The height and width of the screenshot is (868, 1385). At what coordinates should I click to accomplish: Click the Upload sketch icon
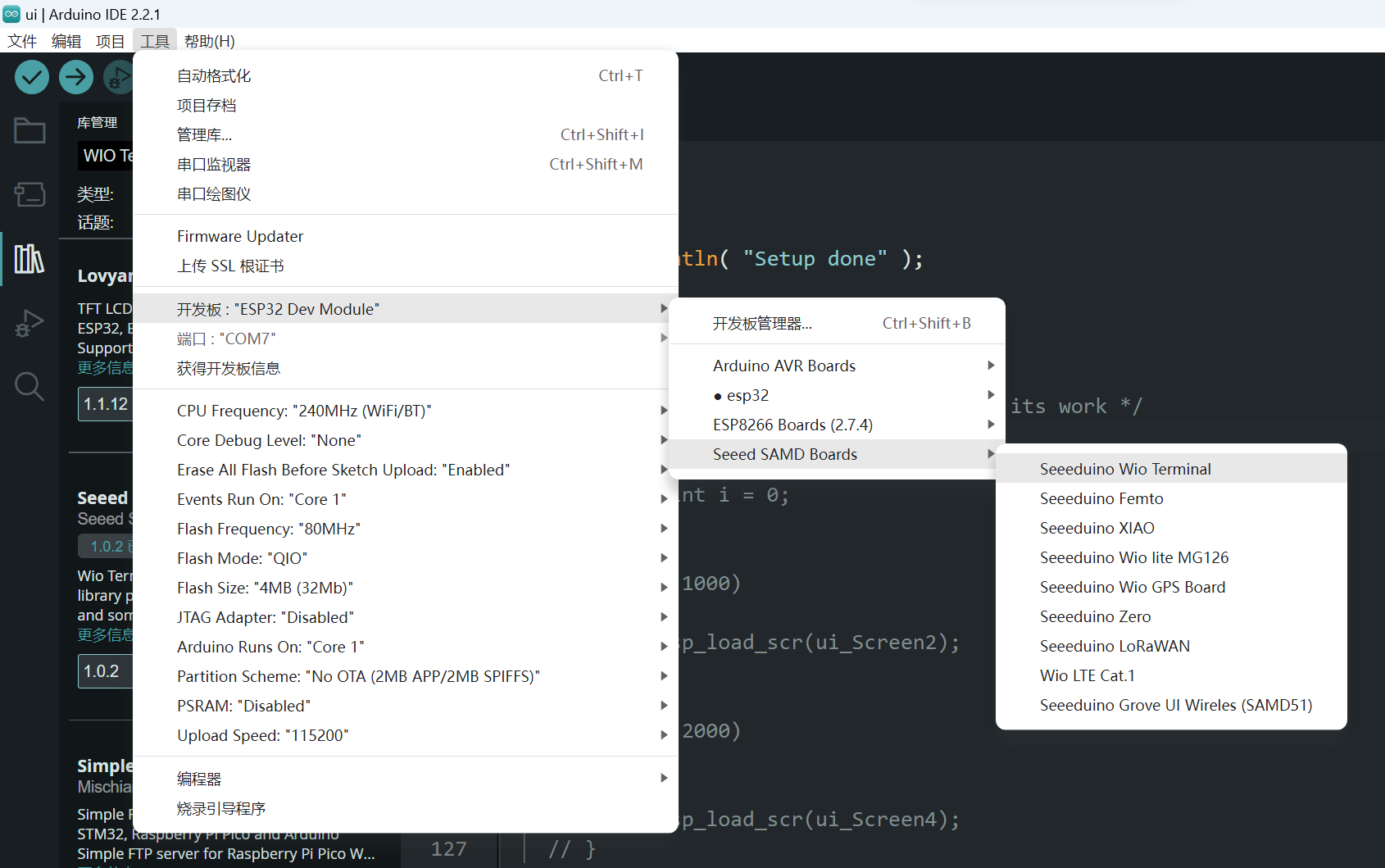(x=75, y=76)
